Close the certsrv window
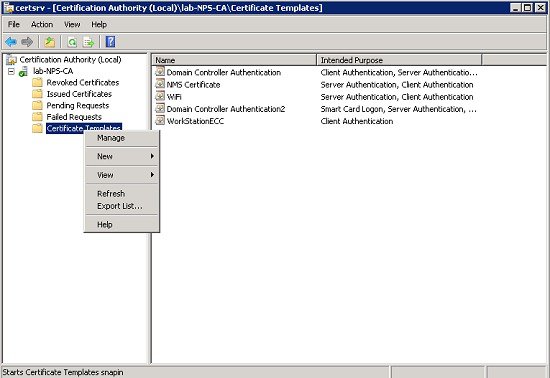550x378 pixels. point(541,8)
